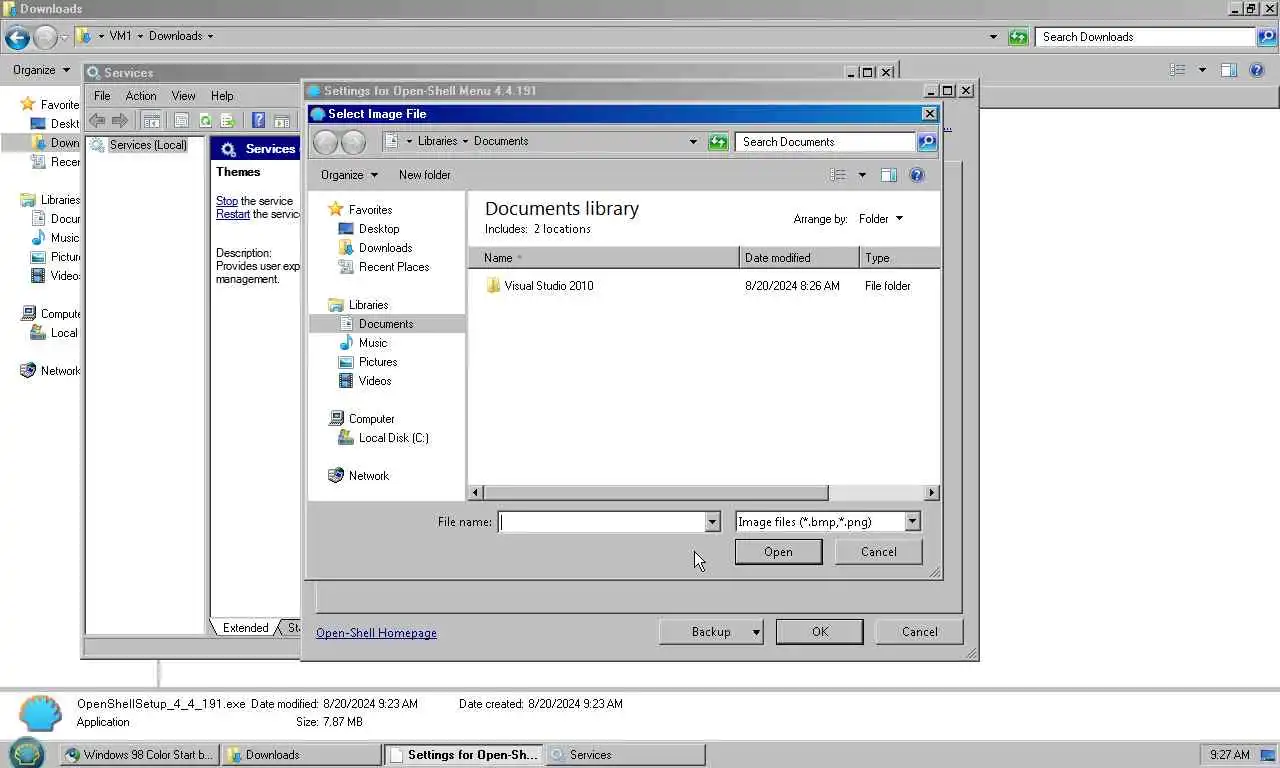
Task: Select the Visual Studio 2010 folder
Action: pyautogui.click(x=548, y=286)
